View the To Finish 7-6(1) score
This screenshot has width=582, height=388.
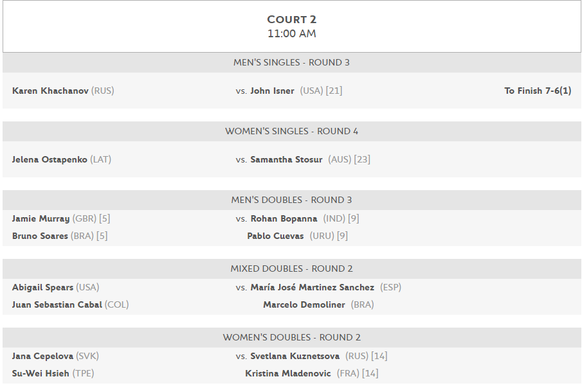click(x=537, y=91)
